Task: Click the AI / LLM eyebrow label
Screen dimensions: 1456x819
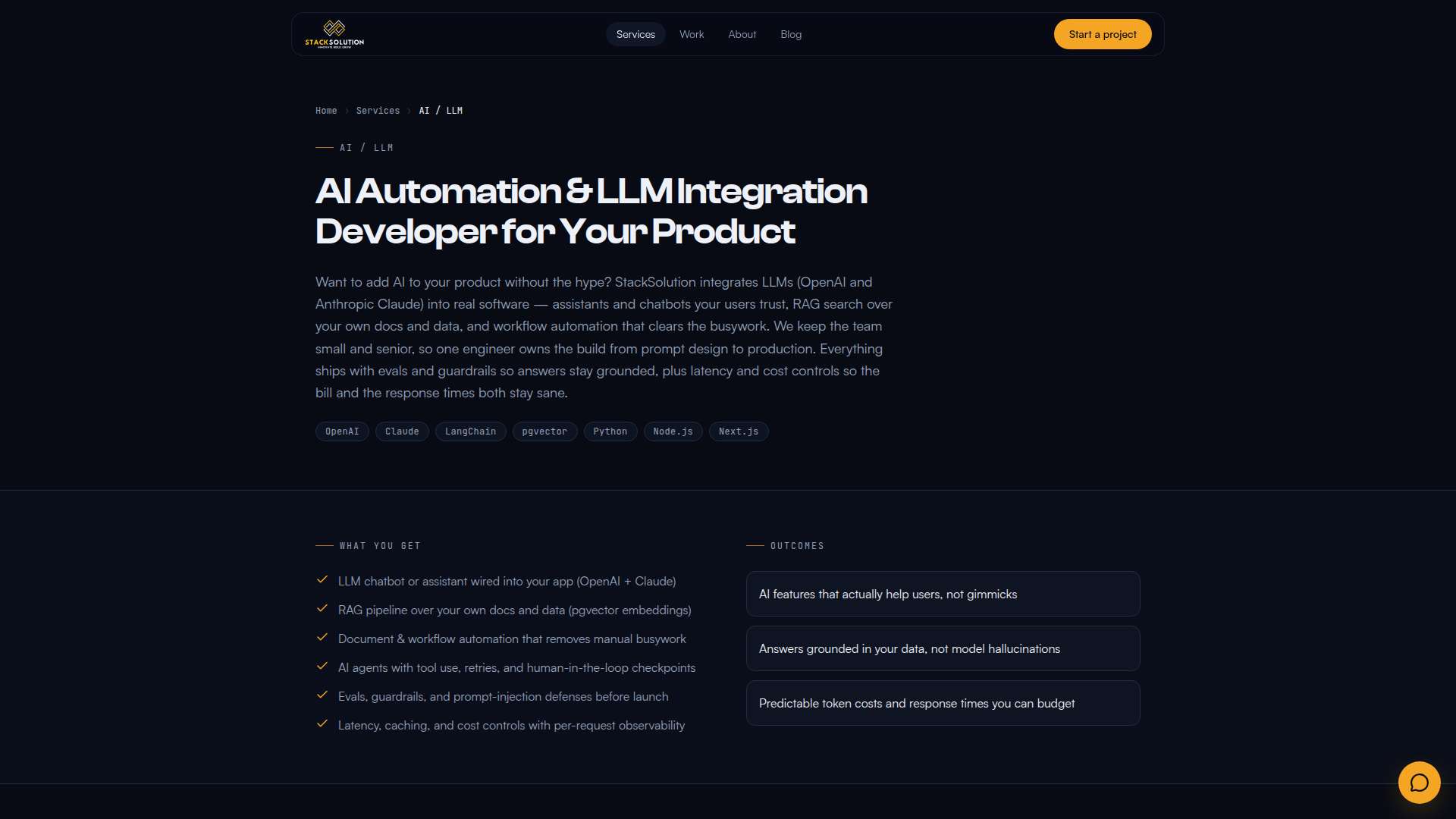Action: point(366,148)
